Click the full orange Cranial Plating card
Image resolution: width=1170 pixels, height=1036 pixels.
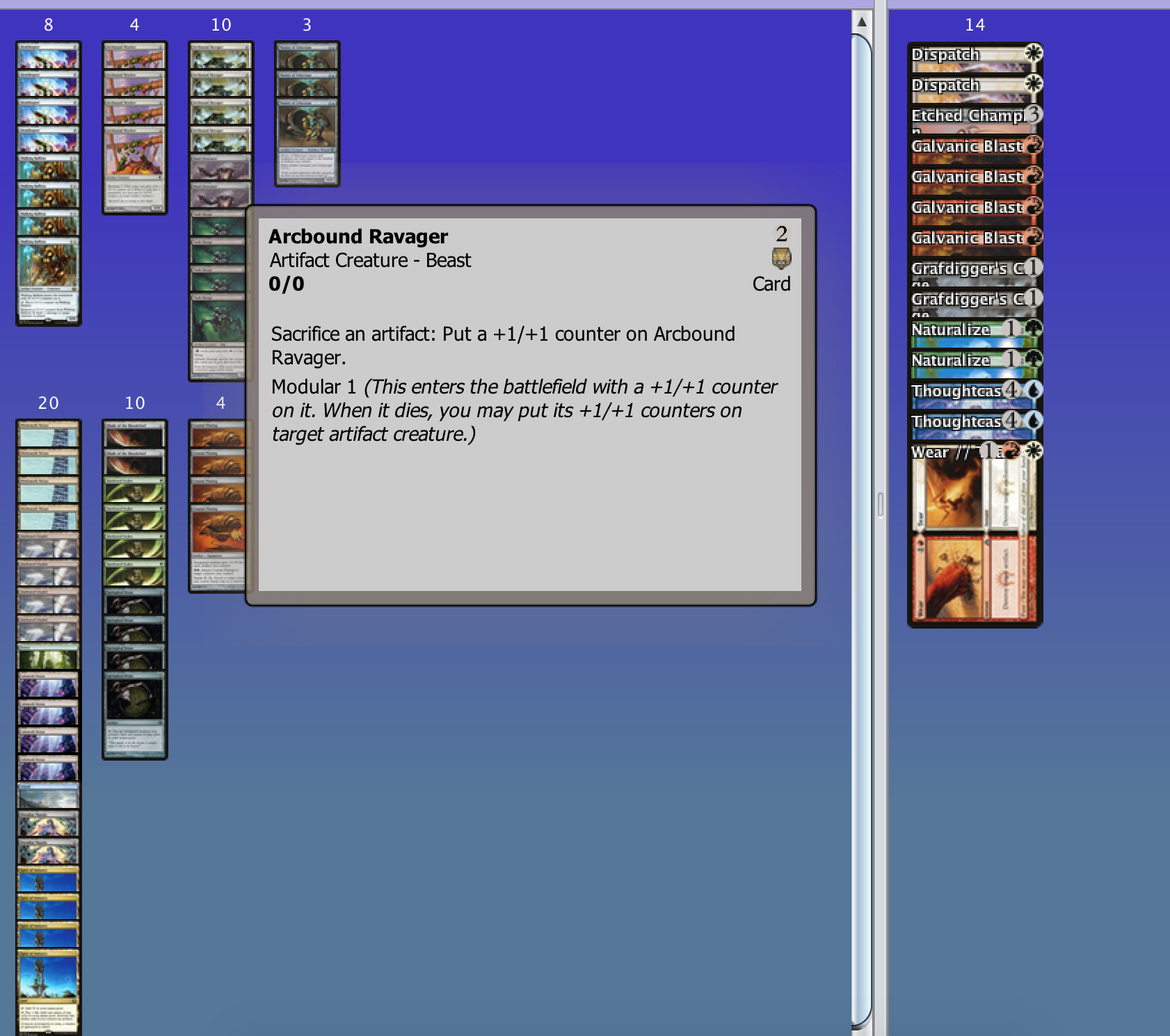point(217,548)
